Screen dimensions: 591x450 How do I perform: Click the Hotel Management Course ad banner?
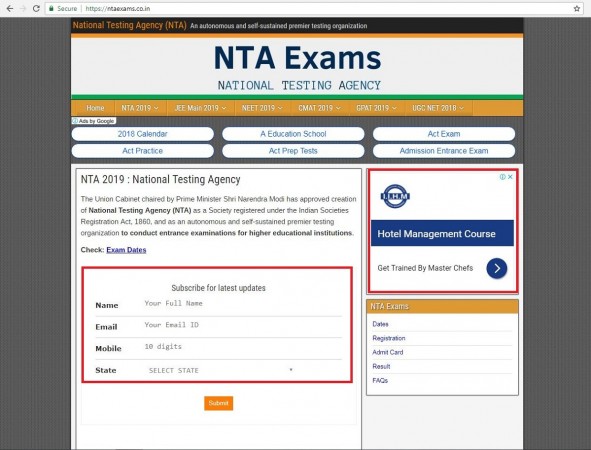pos(442,233)
